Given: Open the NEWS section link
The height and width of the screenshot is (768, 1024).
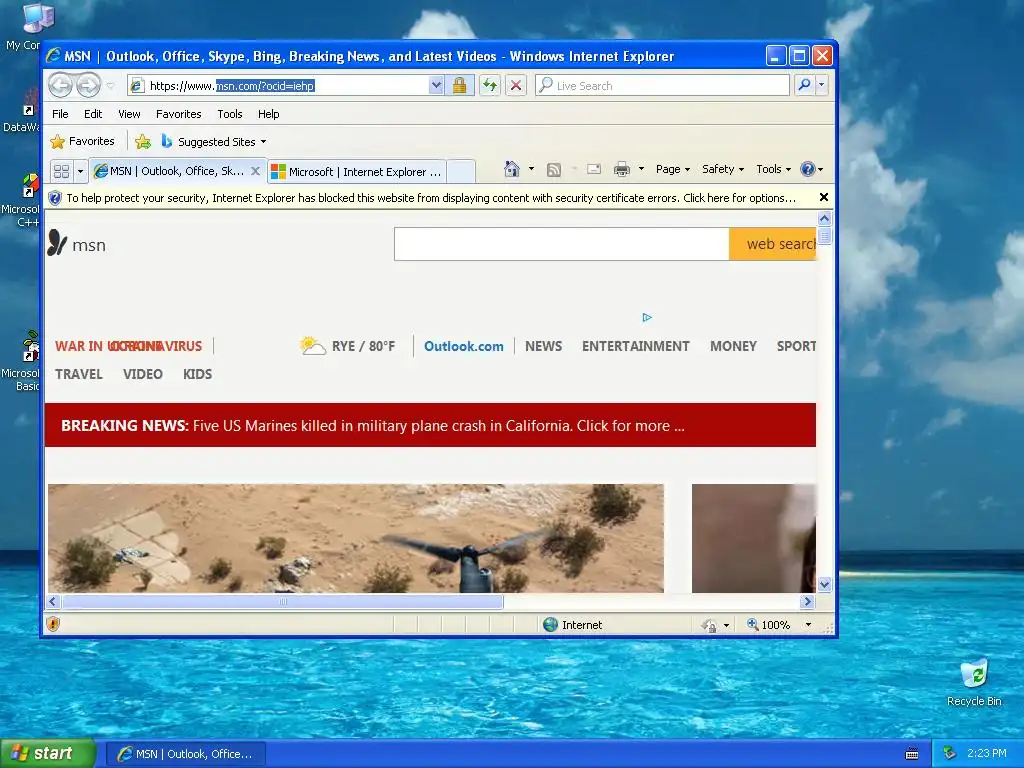Looking at the screenshot, I should point(543,346).
